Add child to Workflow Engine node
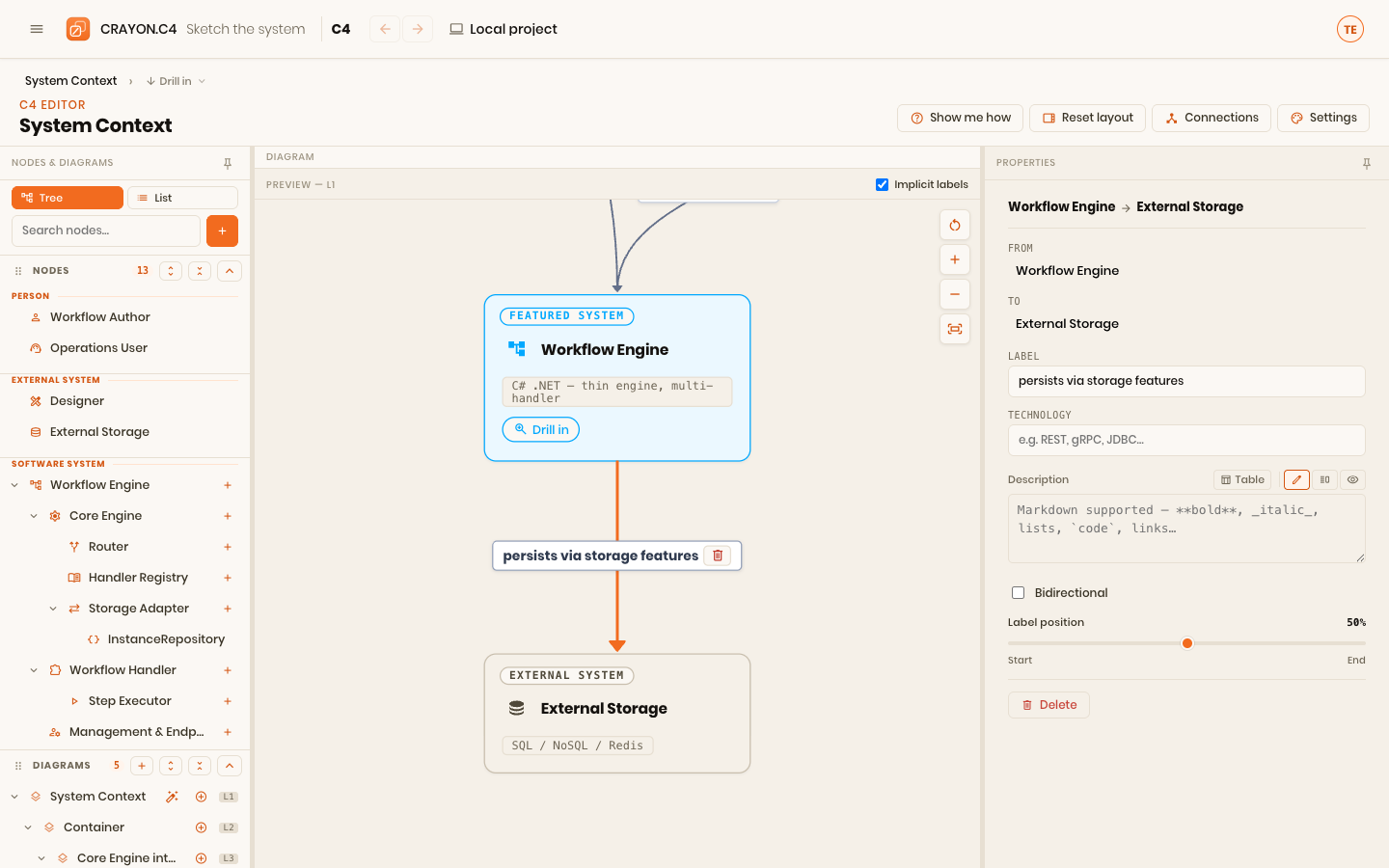The height and width of the screenshot is (868, 1389). click(x=228, y=485)
